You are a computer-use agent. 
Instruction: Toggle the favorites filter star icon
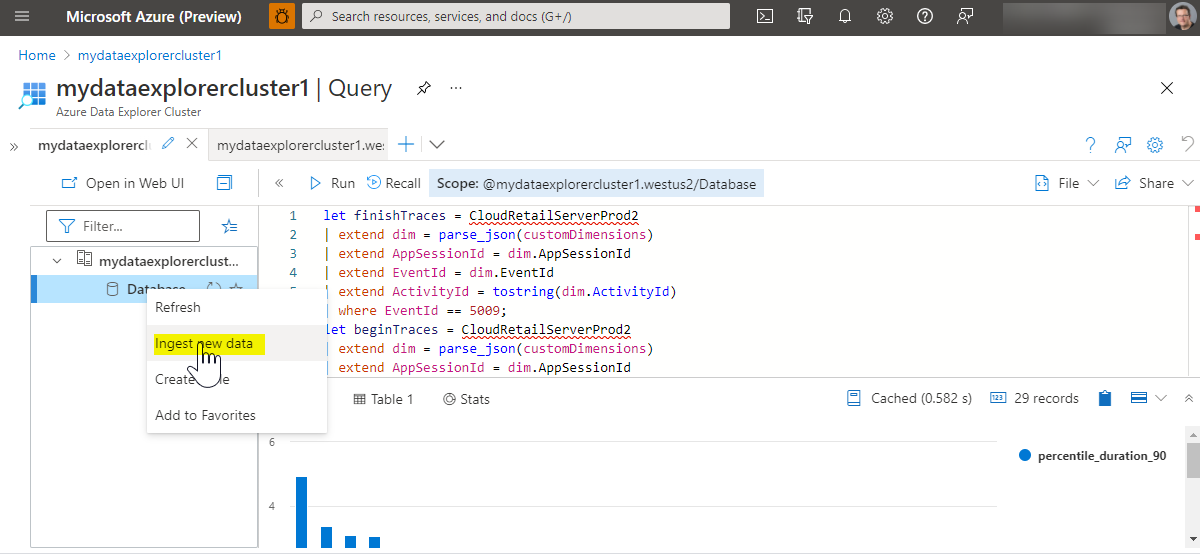point(230,226)
